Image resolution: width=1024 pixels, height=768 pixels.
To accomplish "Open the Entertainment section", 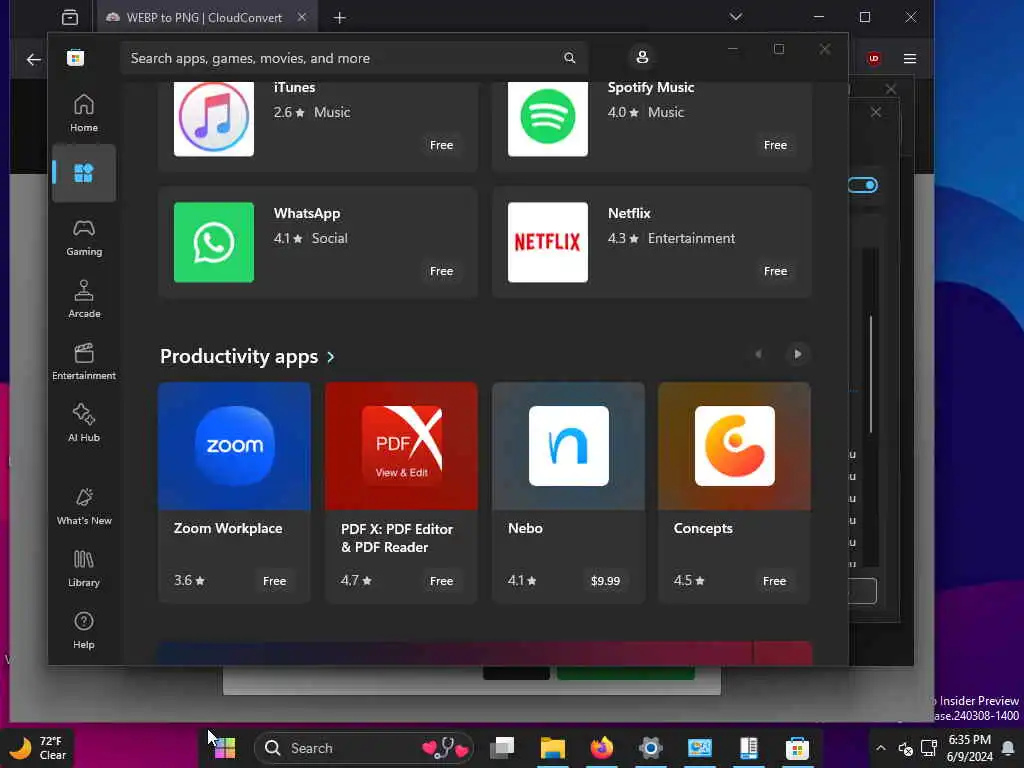I will (x=84, y=361).
